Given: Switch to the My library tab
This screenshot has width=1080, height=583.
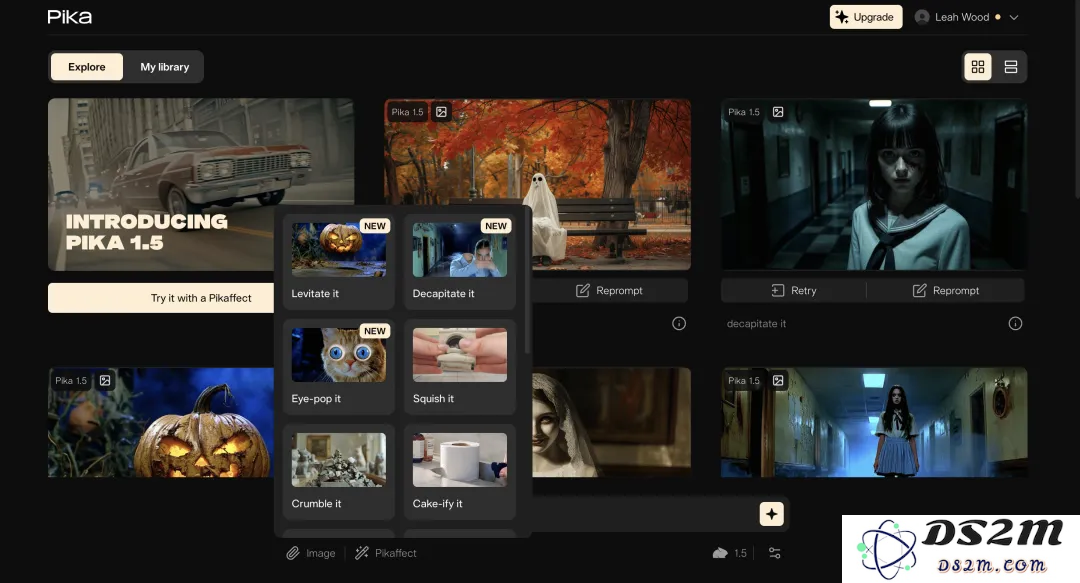Looking at the screenshot, I should (x=165, y=67).
